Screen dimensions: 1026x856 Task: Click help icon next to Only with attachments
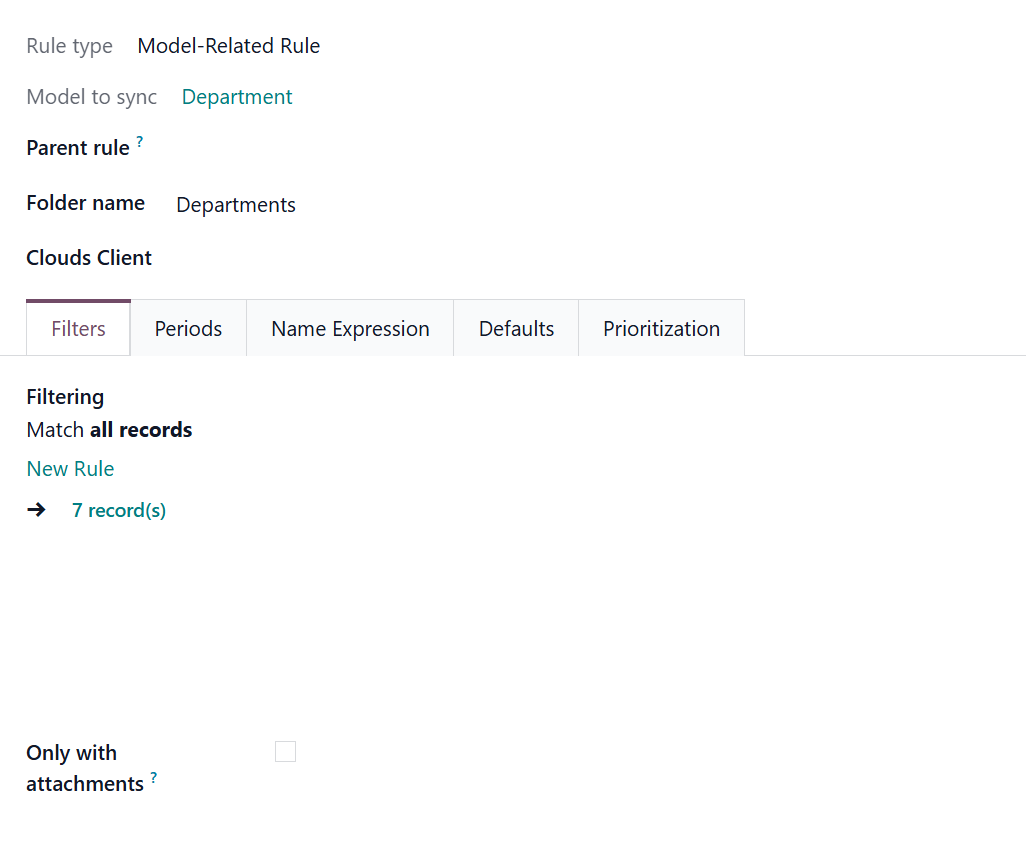pyautogui.click(x=154, y=777)
